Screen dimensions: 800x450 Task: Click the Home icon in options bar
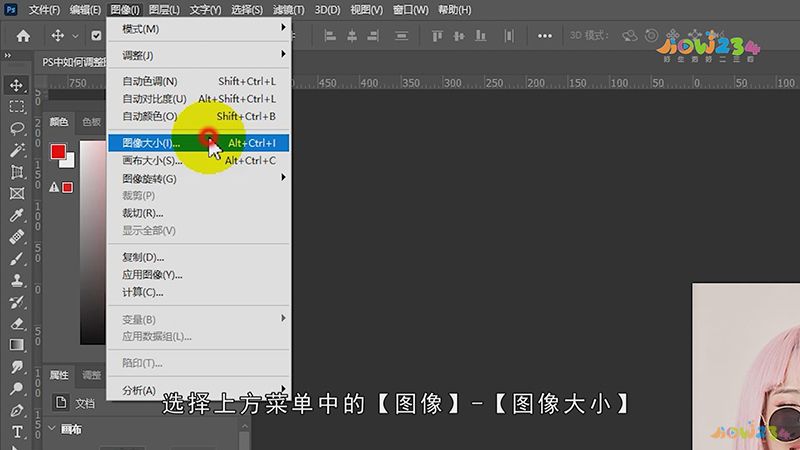tap(23, 36)
